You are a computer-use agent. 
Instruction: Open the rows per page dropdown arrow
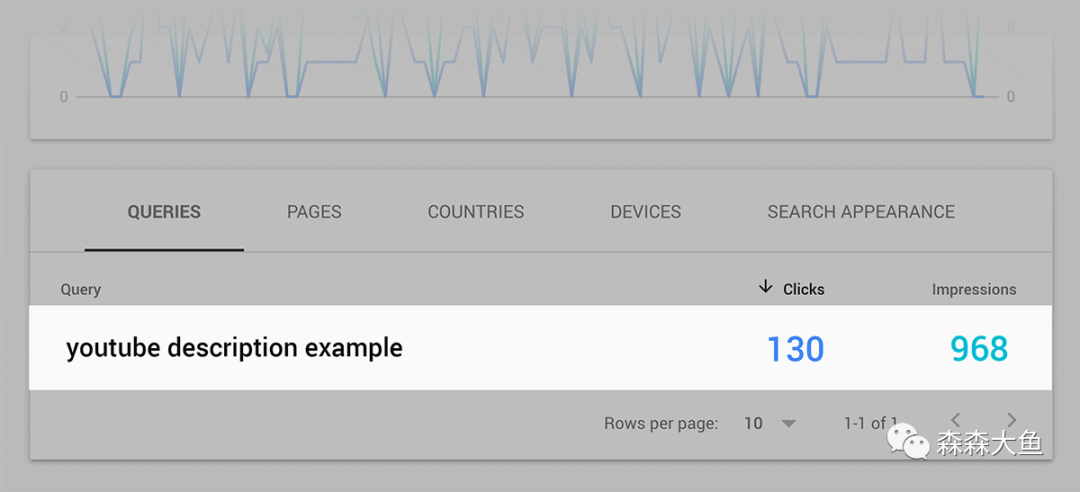point(789,423)
